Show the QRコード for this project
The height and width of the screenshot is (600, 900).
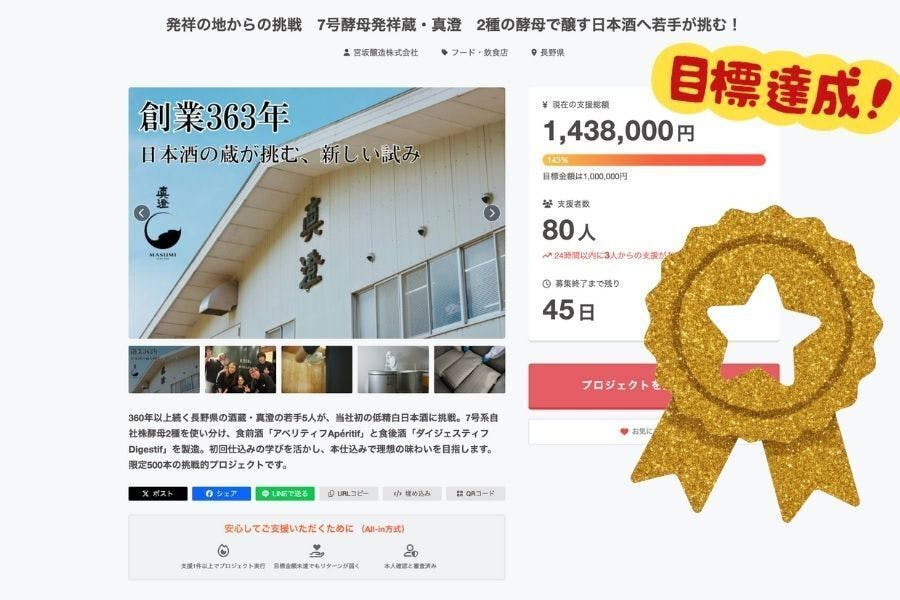pyautogui.click(x=476, y=494)
